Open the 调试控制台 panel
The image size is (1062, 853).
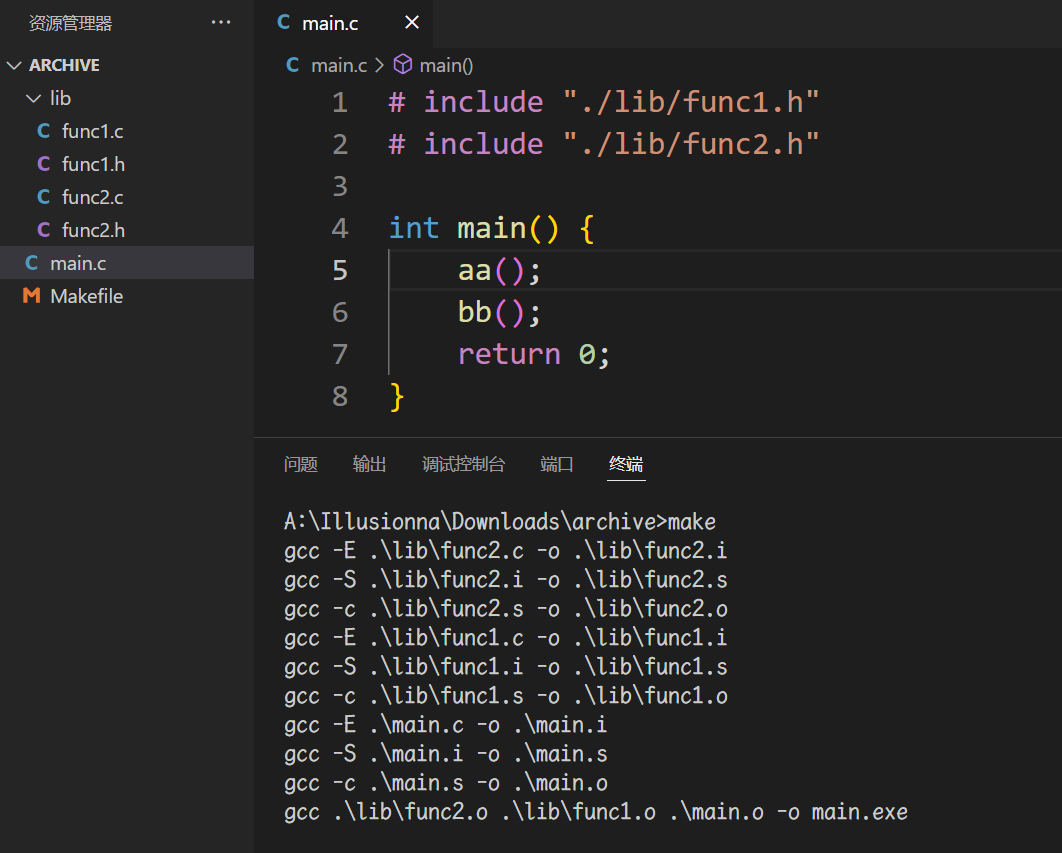(x=463, y=464)
